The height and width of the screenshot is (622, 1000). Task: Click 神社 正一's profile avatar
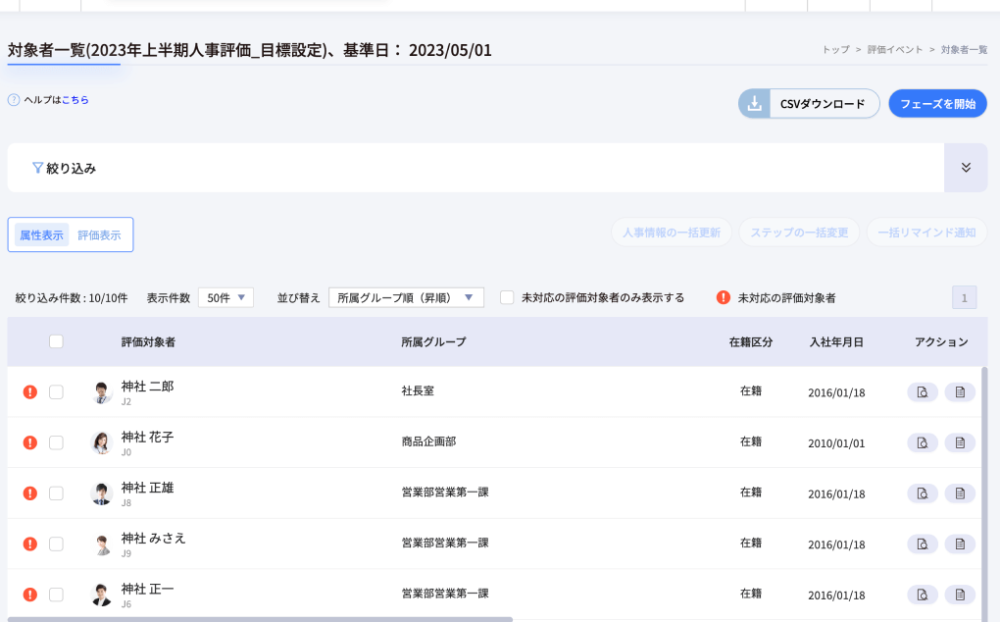pyautogui.click(x=101, y=595)
